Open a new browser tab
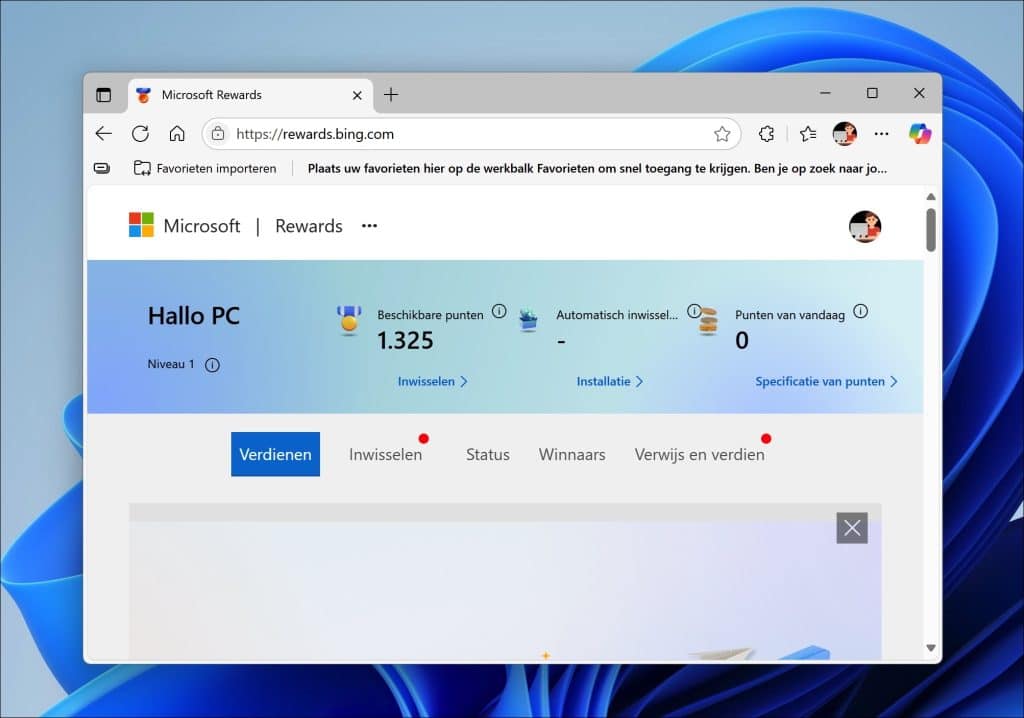1024x718 pixels. click(x=391, y=95)
